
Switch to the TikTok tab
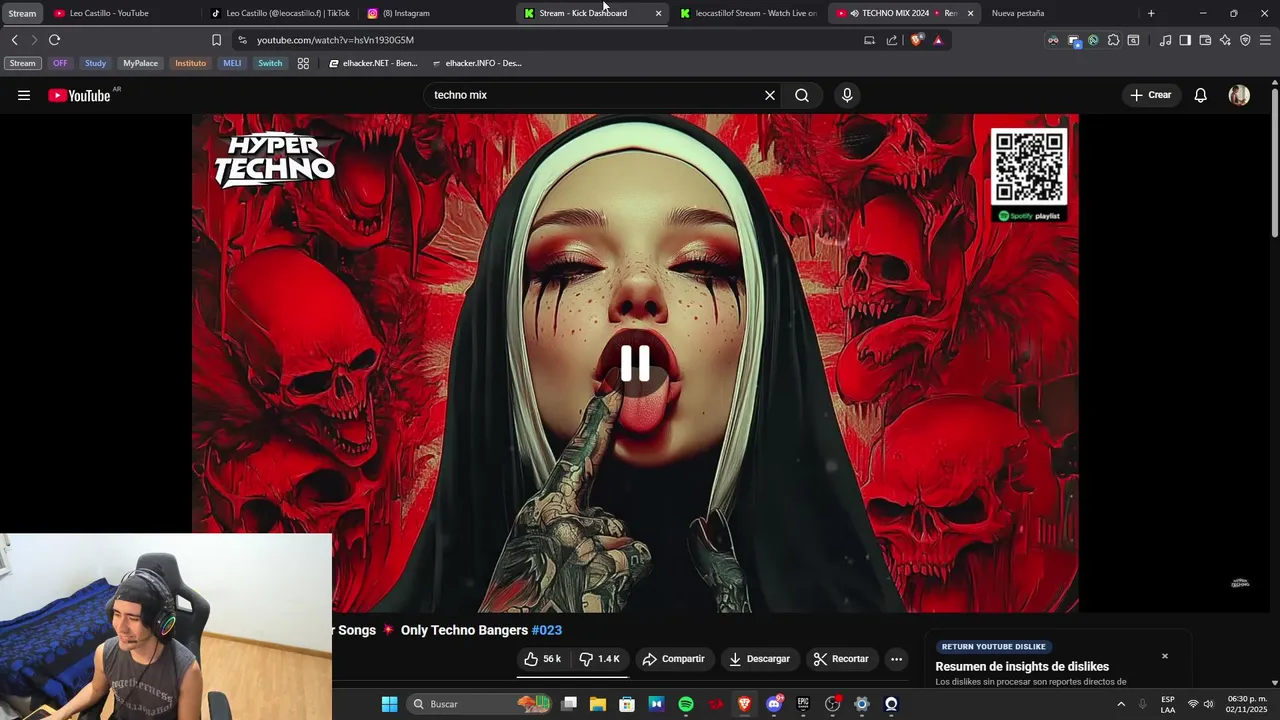click(x=280, y=13)
